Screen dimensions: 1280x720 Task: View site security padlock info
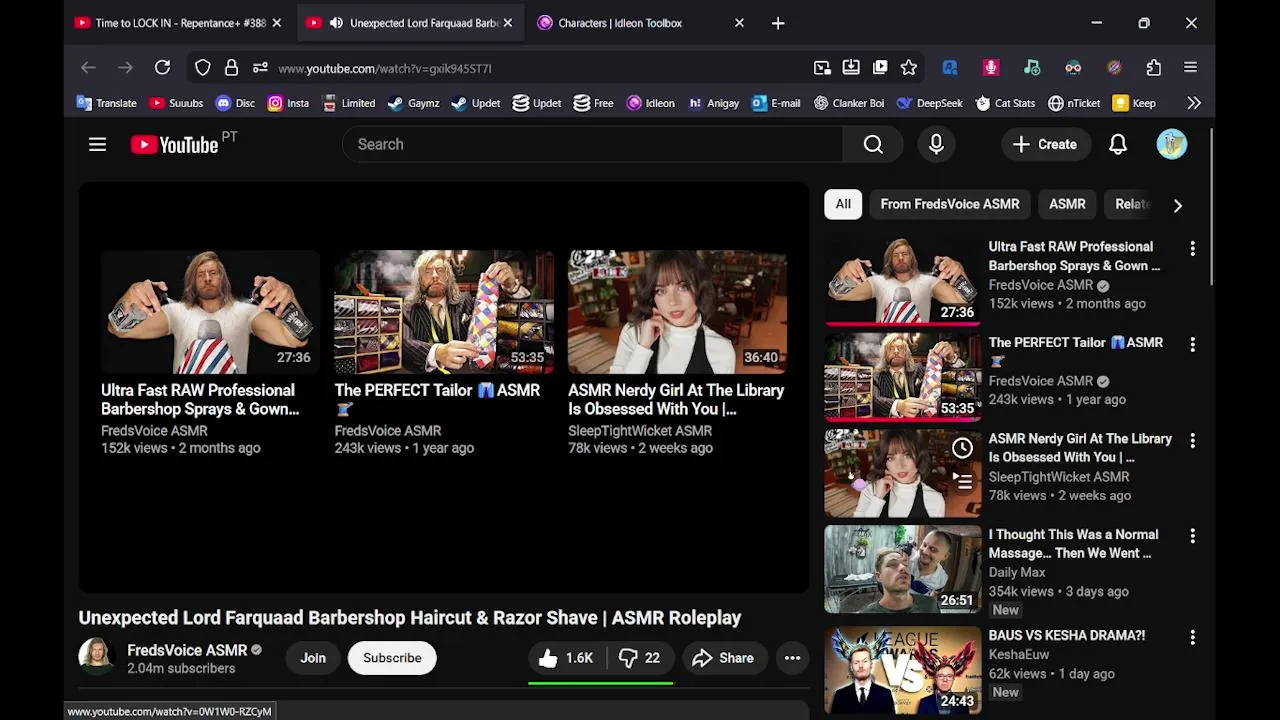(x=231, y=68)
